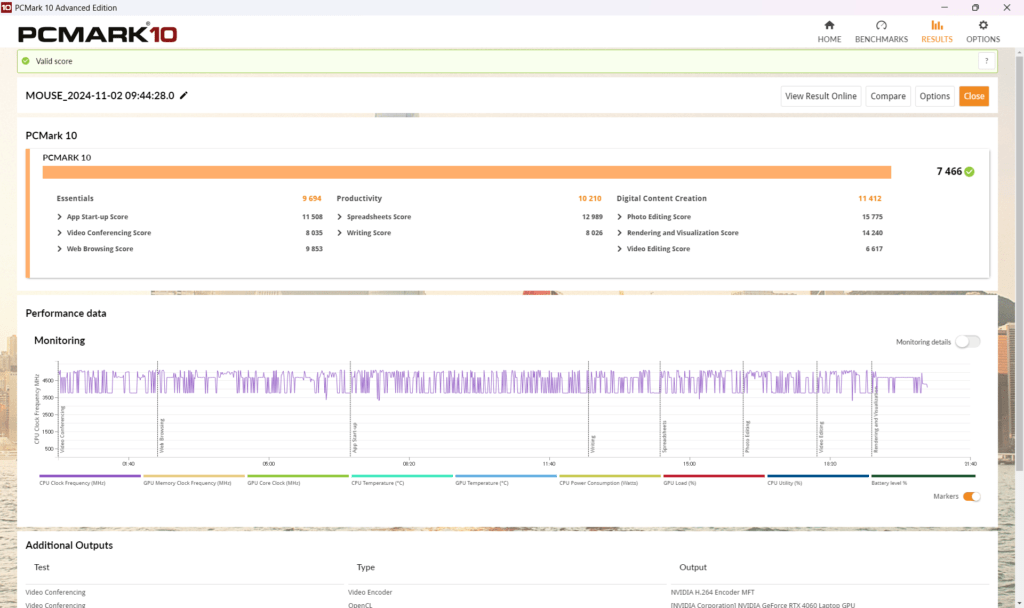Expand the Video Conferencing Score row
This screenshot has height=608, width=1024.
coord(60,233)
